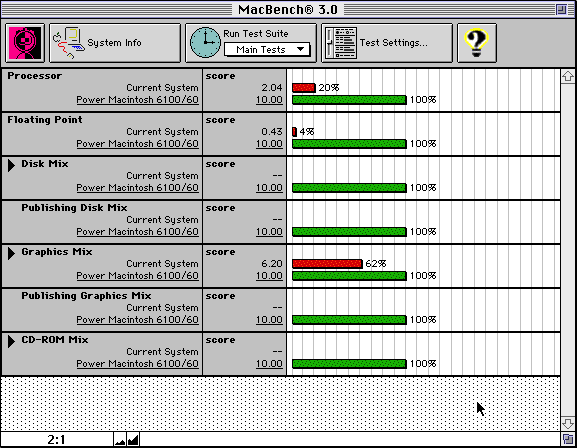Image resolution: width=577 pixels, height=448 pixels.
Task: Click Power Macintosh 6100/60 link under Floating Point
Action: [137, 144]
